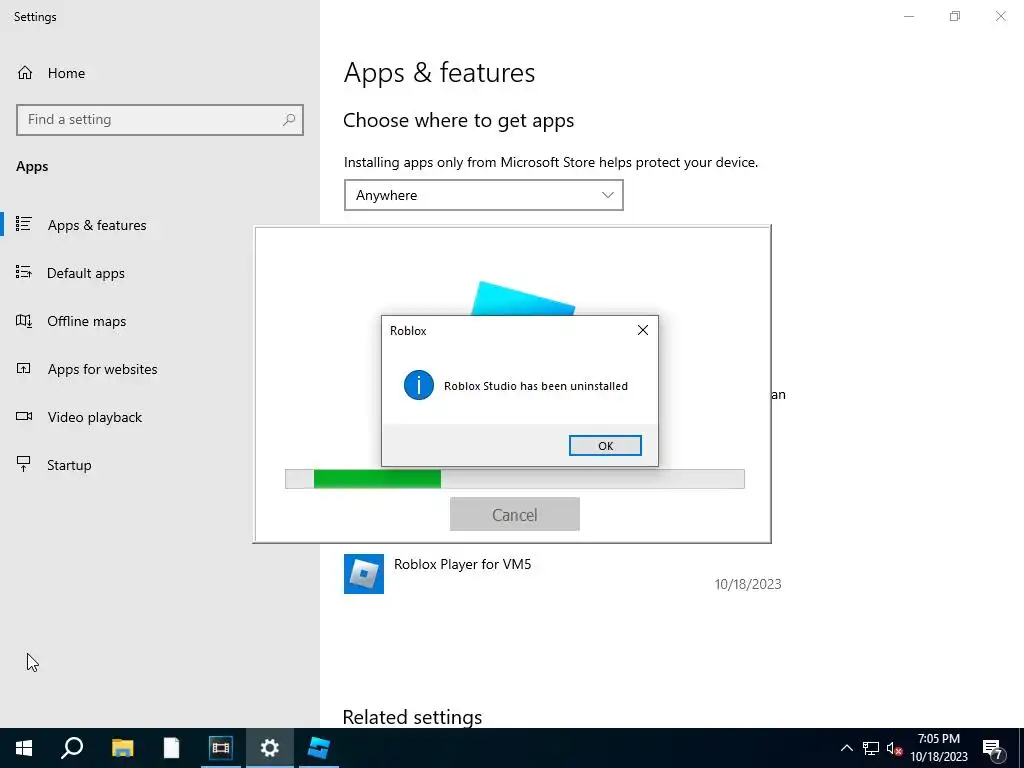Click the search magnifier in Find a setting
The height and width of the screenshot is (768, 1024).
pyautogui.click(x=289, y=120)
